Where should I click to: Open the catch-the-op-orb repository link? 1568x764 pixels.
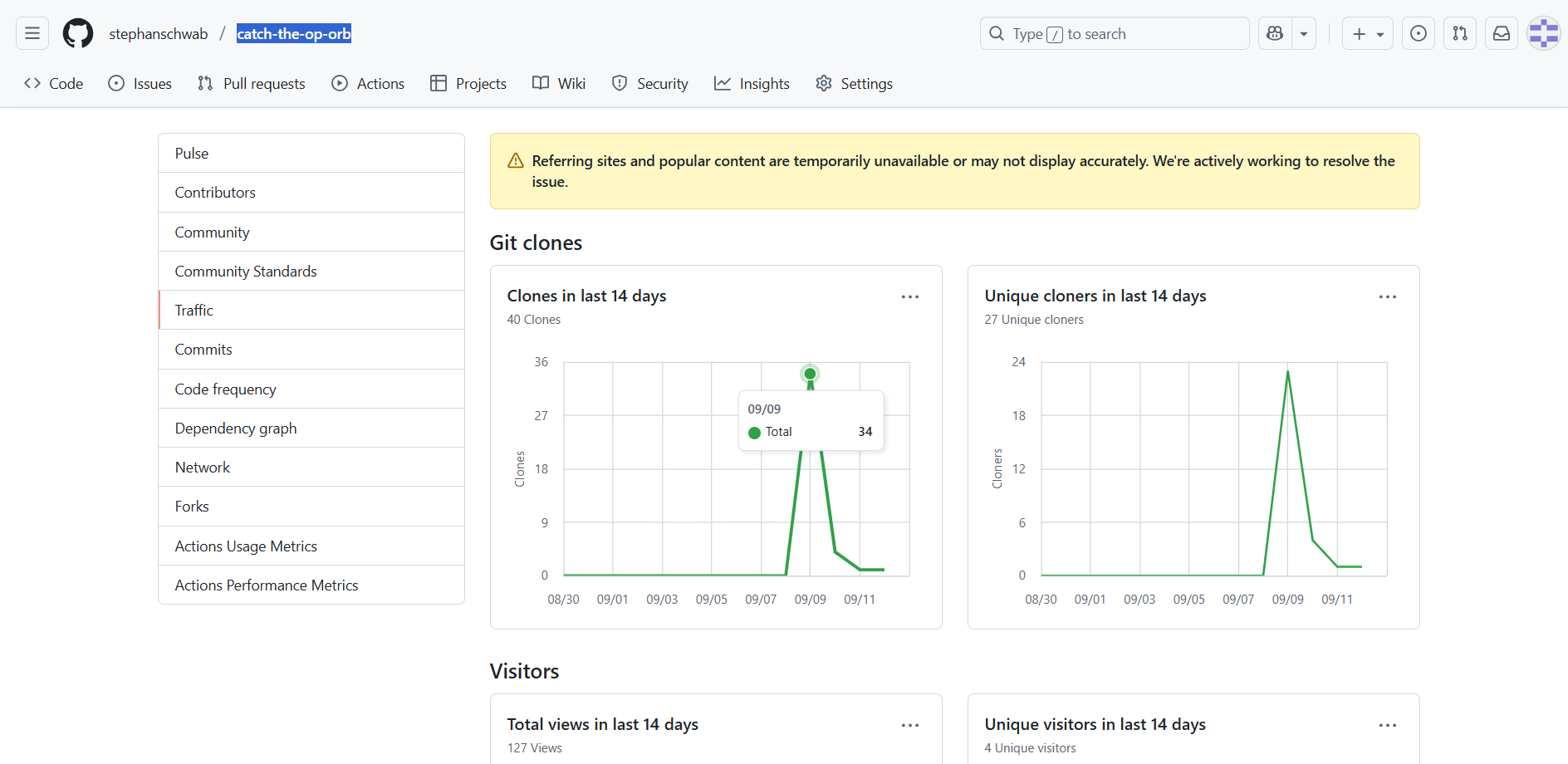[x=294, y=34]
